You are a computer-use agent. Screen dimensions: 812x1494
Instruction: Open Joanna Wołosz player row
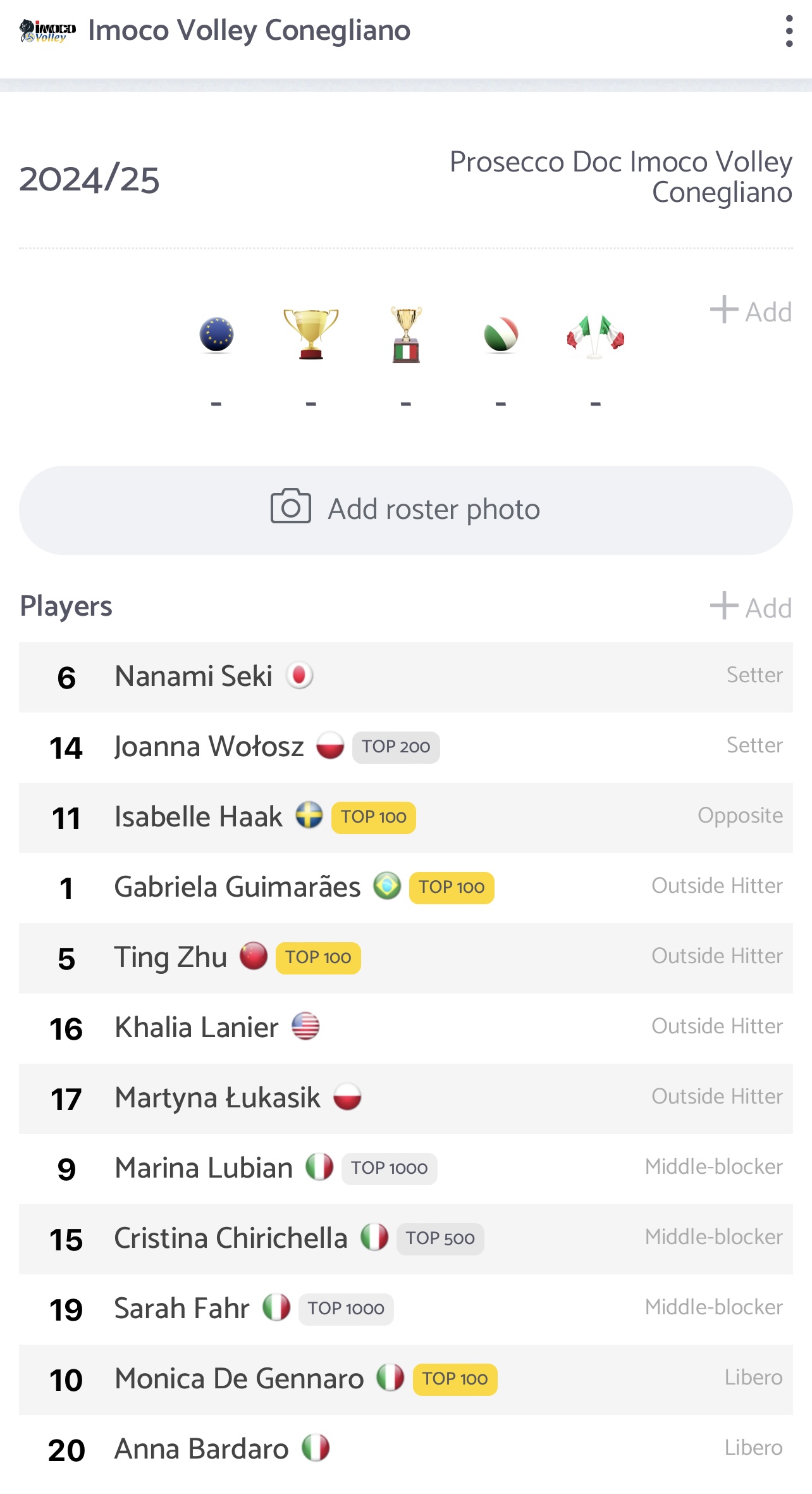pos(406,747)
